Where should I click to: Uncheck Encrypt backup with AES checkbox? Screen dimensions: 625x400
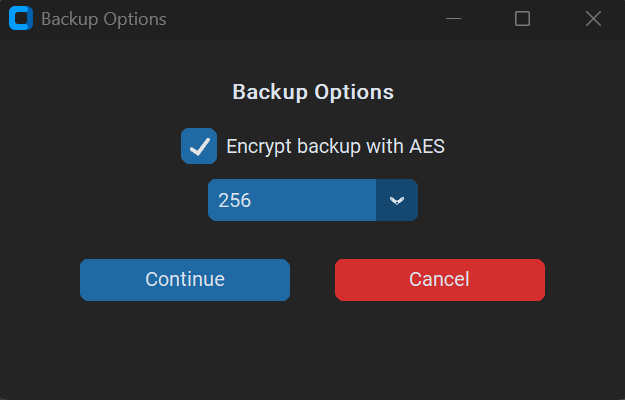pyautogui.click(x=199, y=146)
